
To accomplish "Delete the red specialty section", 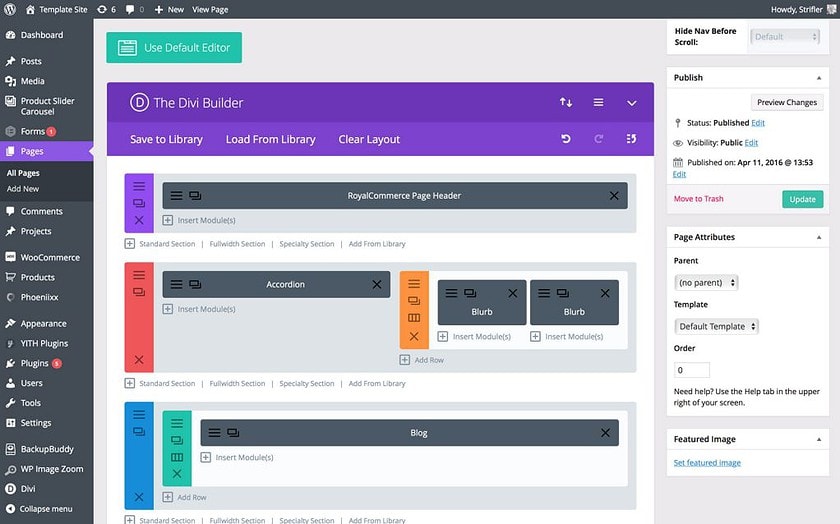I will (139, 360).
